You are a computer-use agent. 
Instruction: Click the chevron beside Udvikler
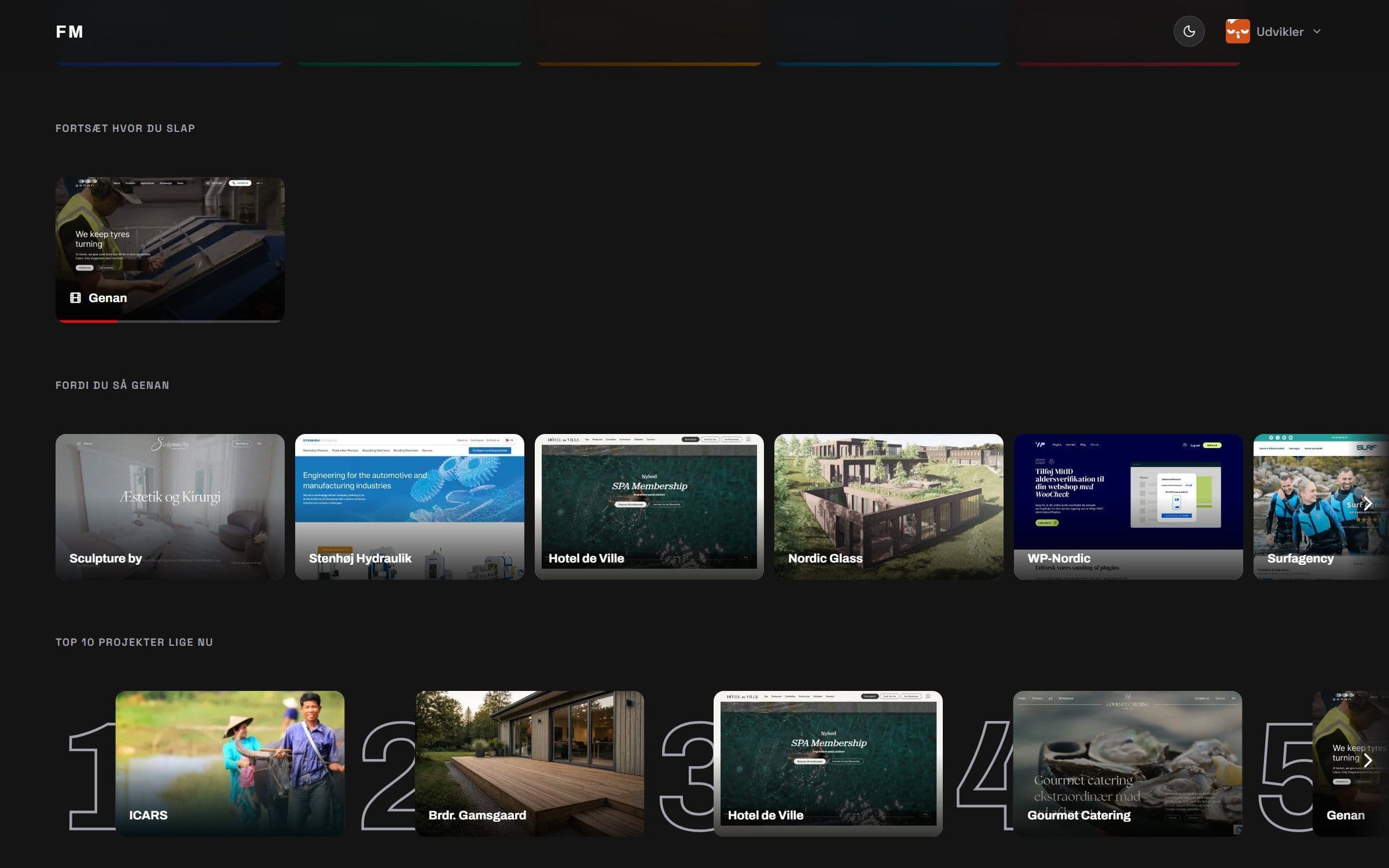tap(1317, 31)
